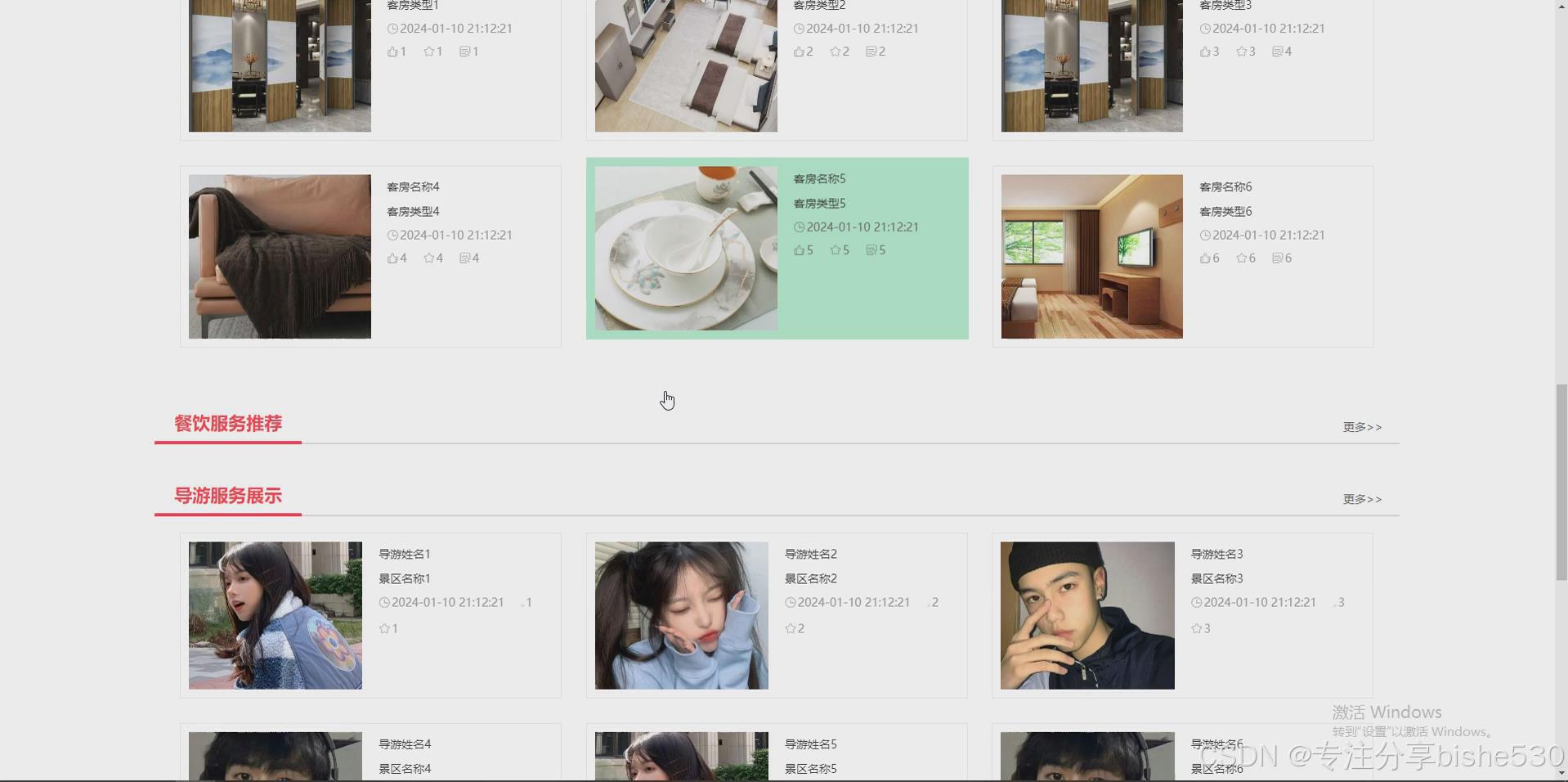Click the scrollbar down arrow

[1561, 773]
